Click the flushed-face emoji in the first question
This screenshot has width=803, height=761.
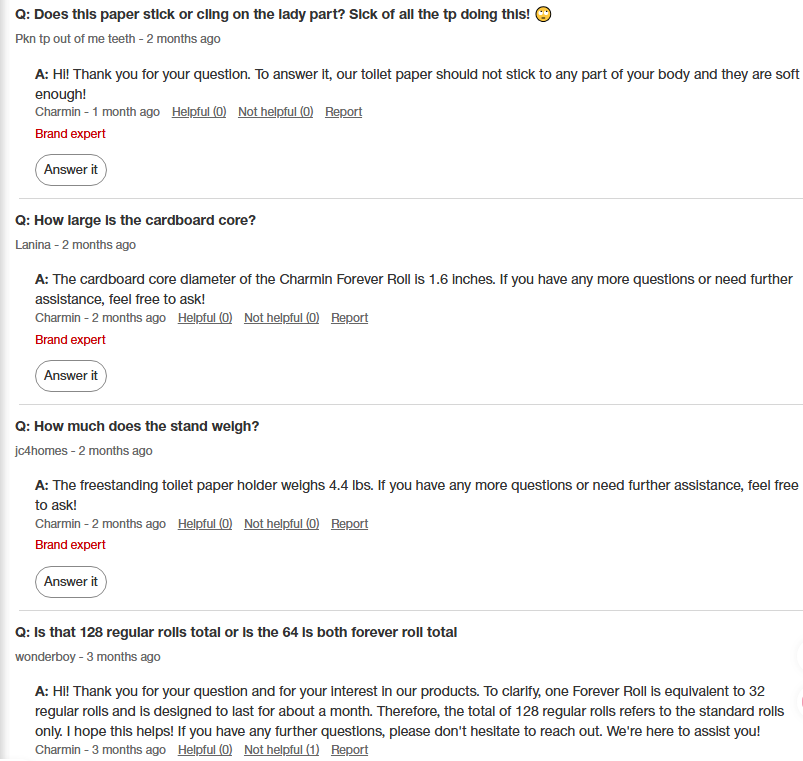tap(544, 15)
